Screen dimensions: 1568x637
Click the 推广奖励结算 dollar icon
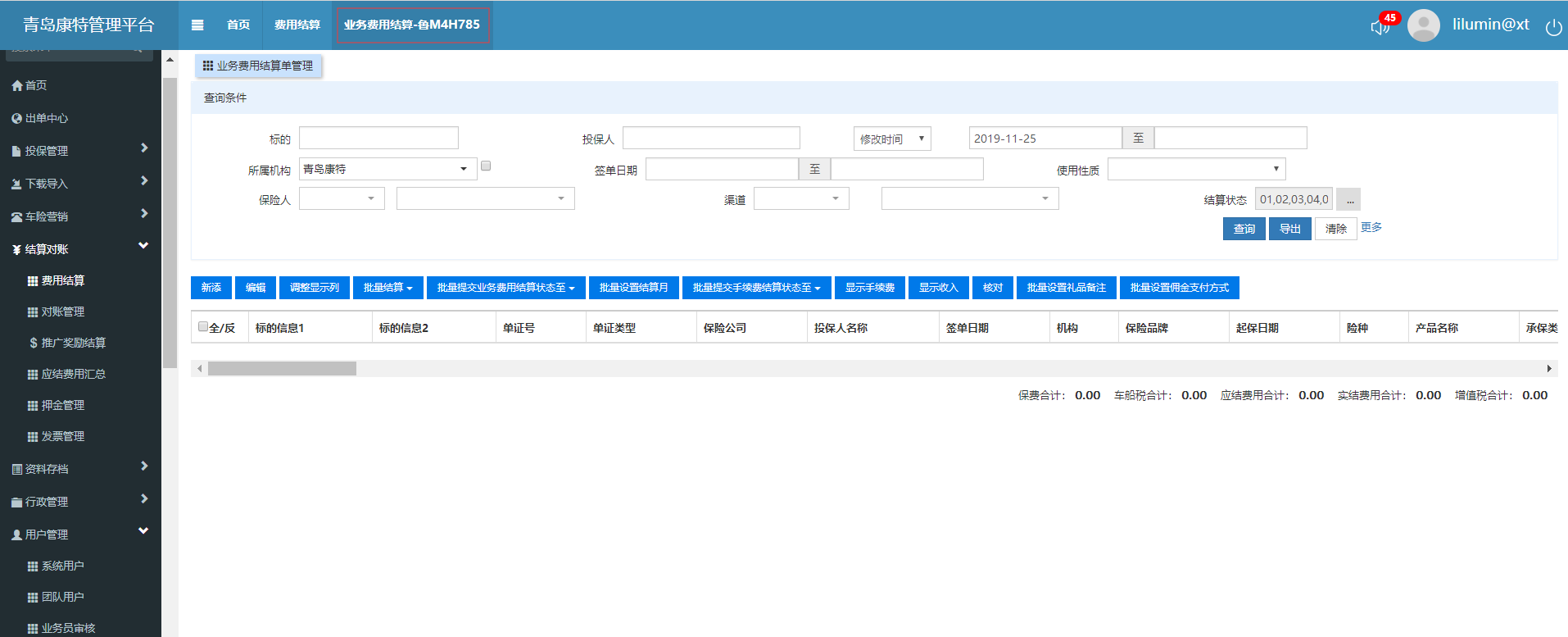point(33,343)
